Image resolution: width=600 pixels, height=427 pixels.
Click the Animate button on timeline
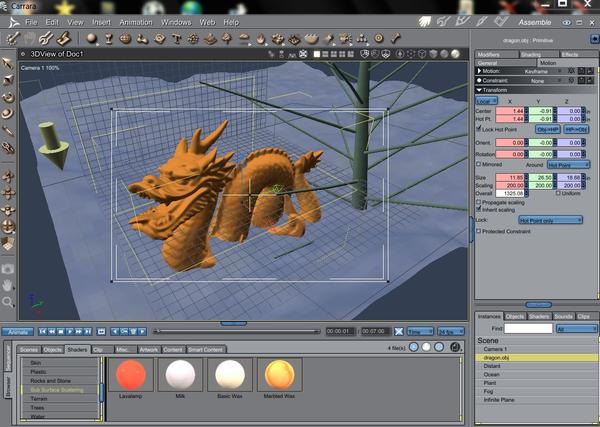coord(17,331)
